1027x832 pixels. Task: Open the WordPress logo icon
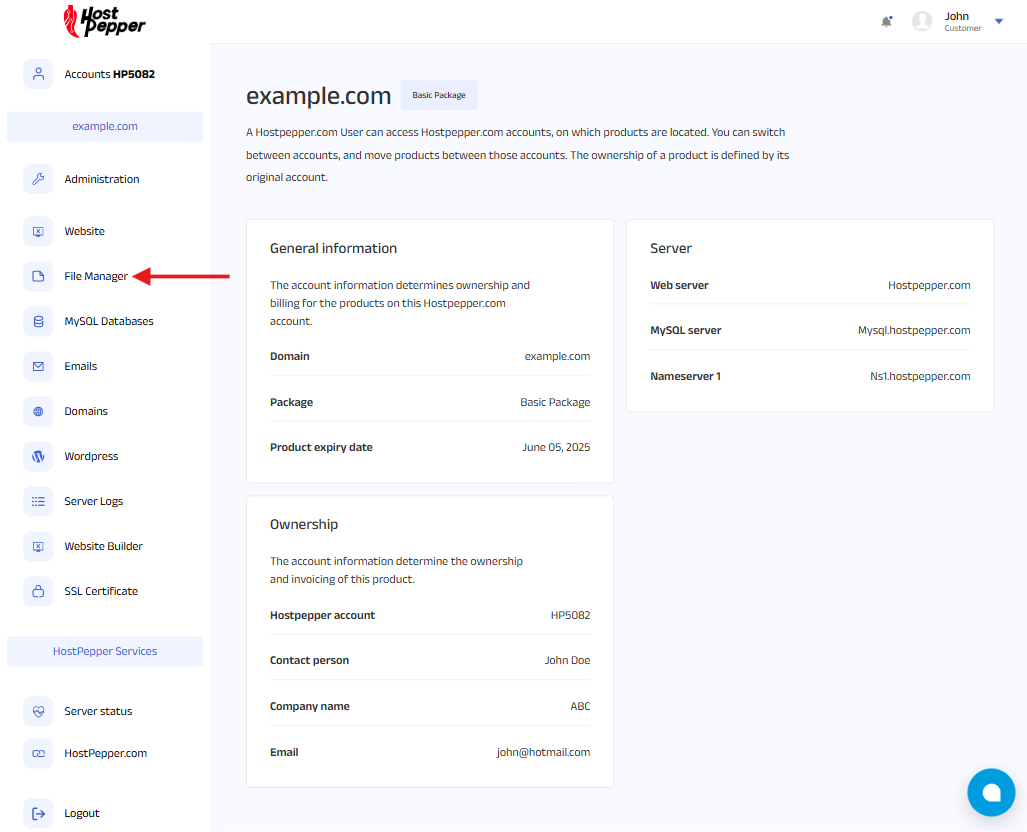pos(38,456)
